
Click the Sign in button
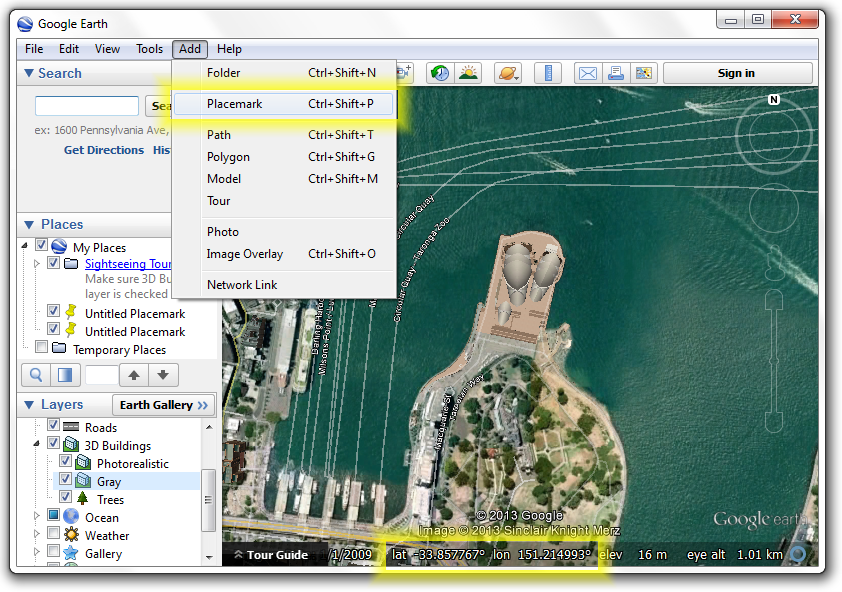tap(736, 73)
